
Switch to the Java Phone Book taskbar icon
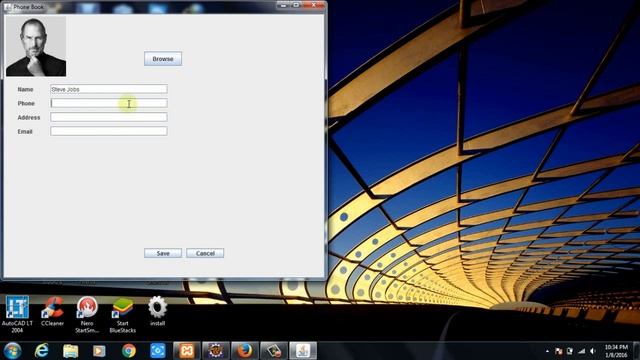(303, 351)
